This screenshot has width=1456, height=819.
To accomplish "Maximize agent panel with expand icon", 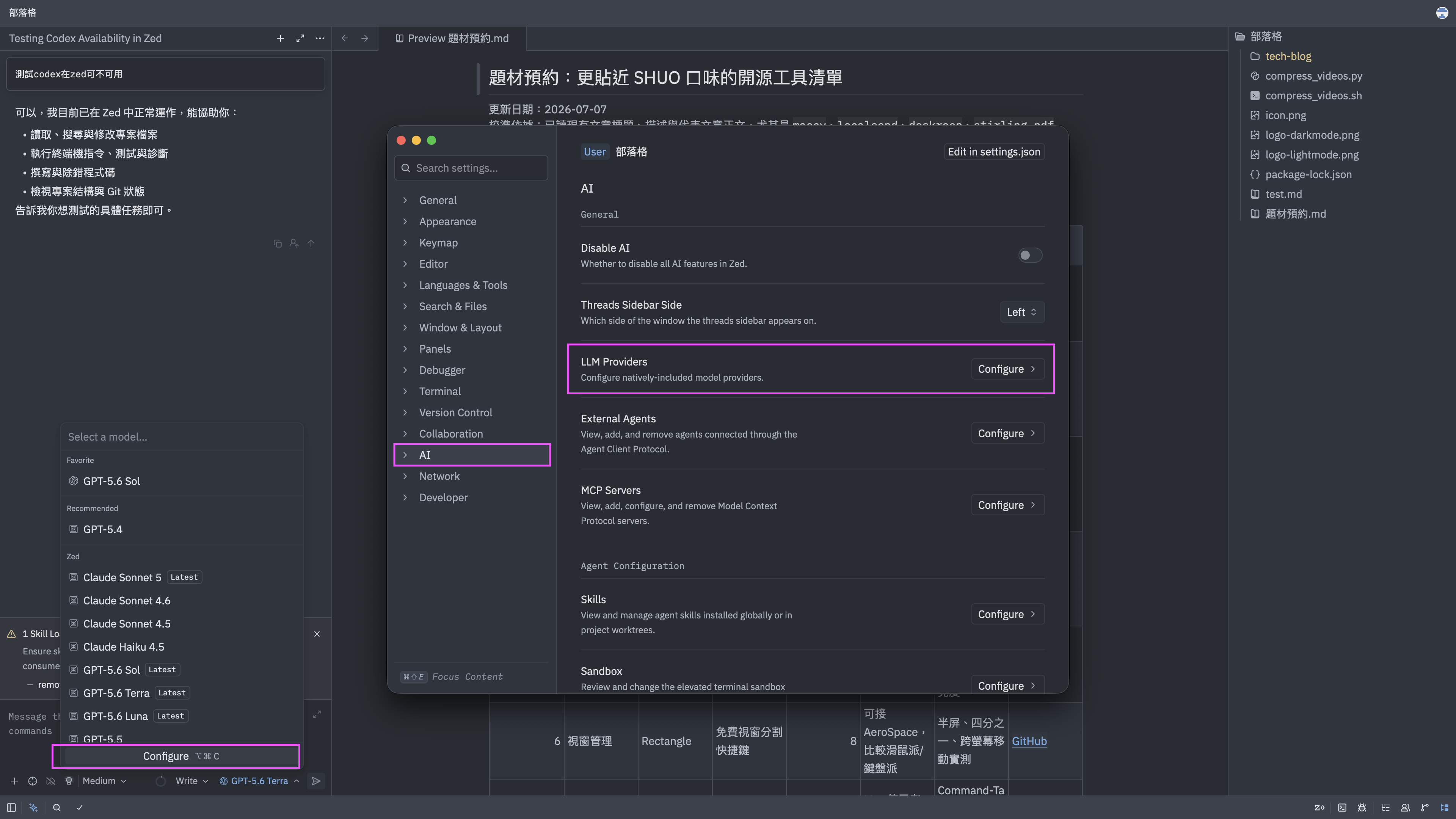I will (300, 38).
